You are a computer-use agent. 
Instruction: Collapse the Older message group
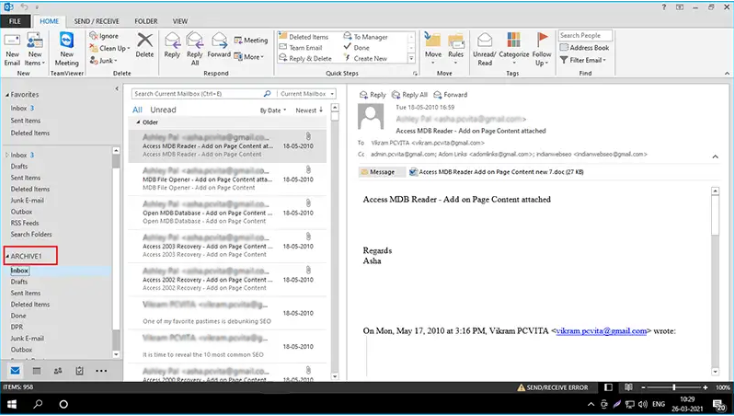[x=138, y=122]
